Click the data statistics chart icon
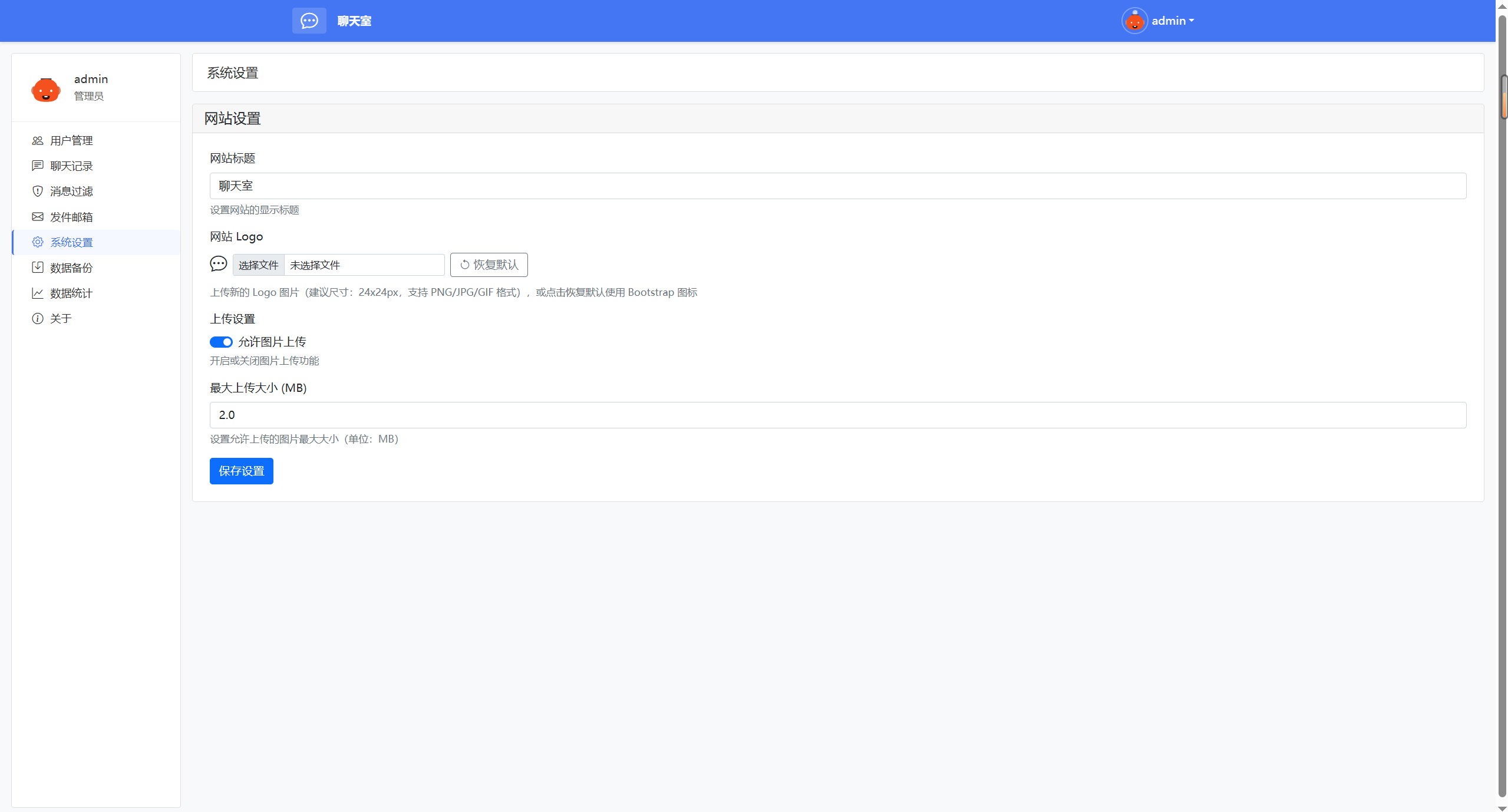 [38, 293]
